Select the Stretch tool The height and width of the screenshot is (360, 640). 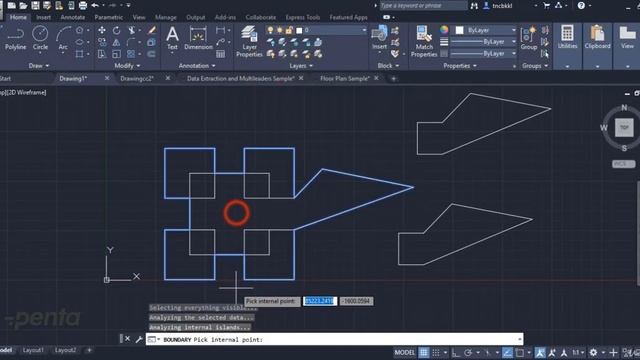102,54
